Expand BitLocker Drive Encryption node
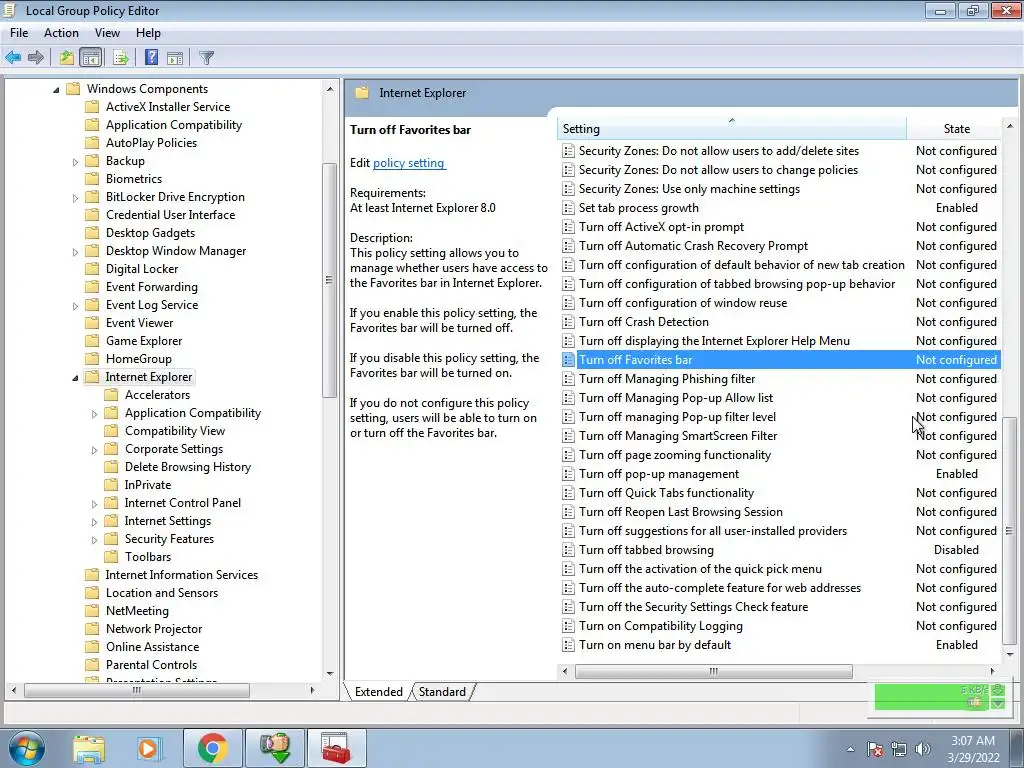Viewport: 1024px width, 768px height. point(75,197)
